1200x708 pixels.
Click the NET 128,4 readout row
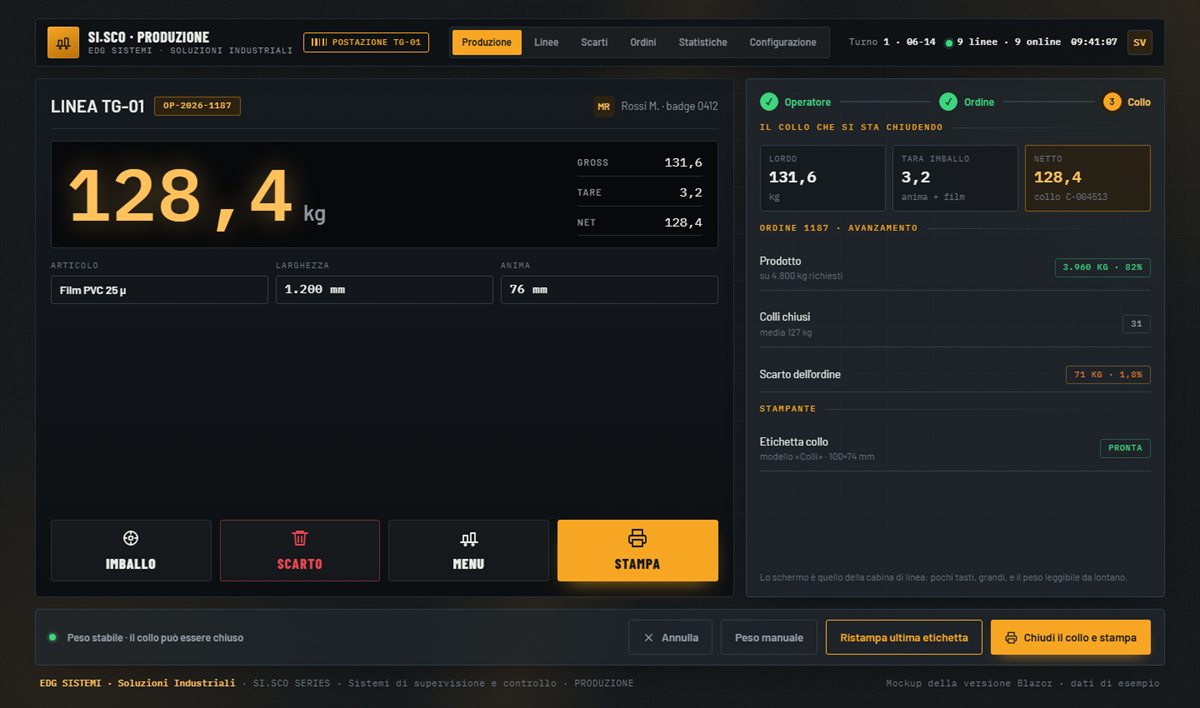pyautogui.click(x=640, y=223)
